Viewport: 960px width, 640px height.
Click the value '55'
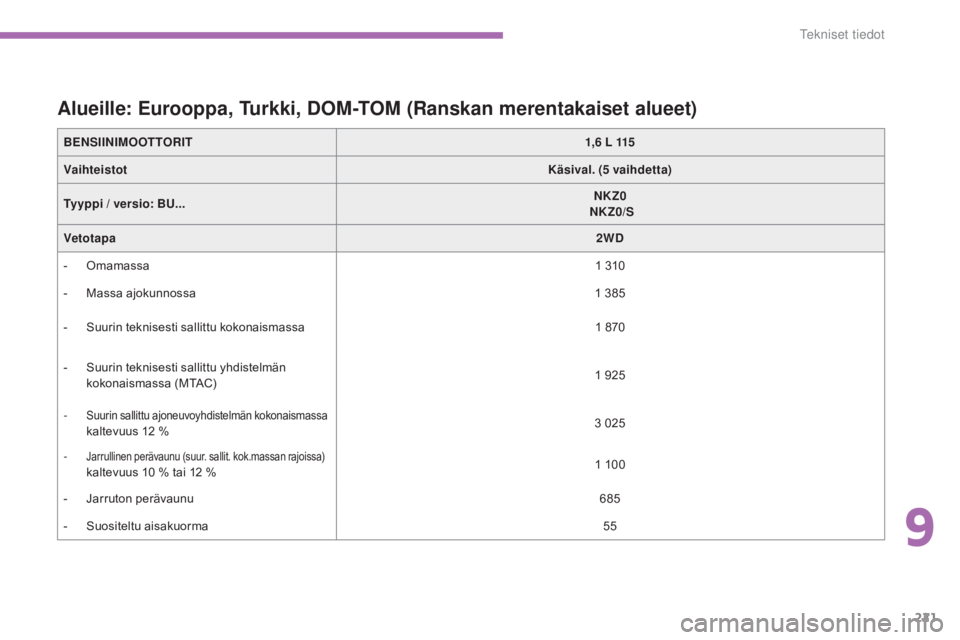coord(610,526)
